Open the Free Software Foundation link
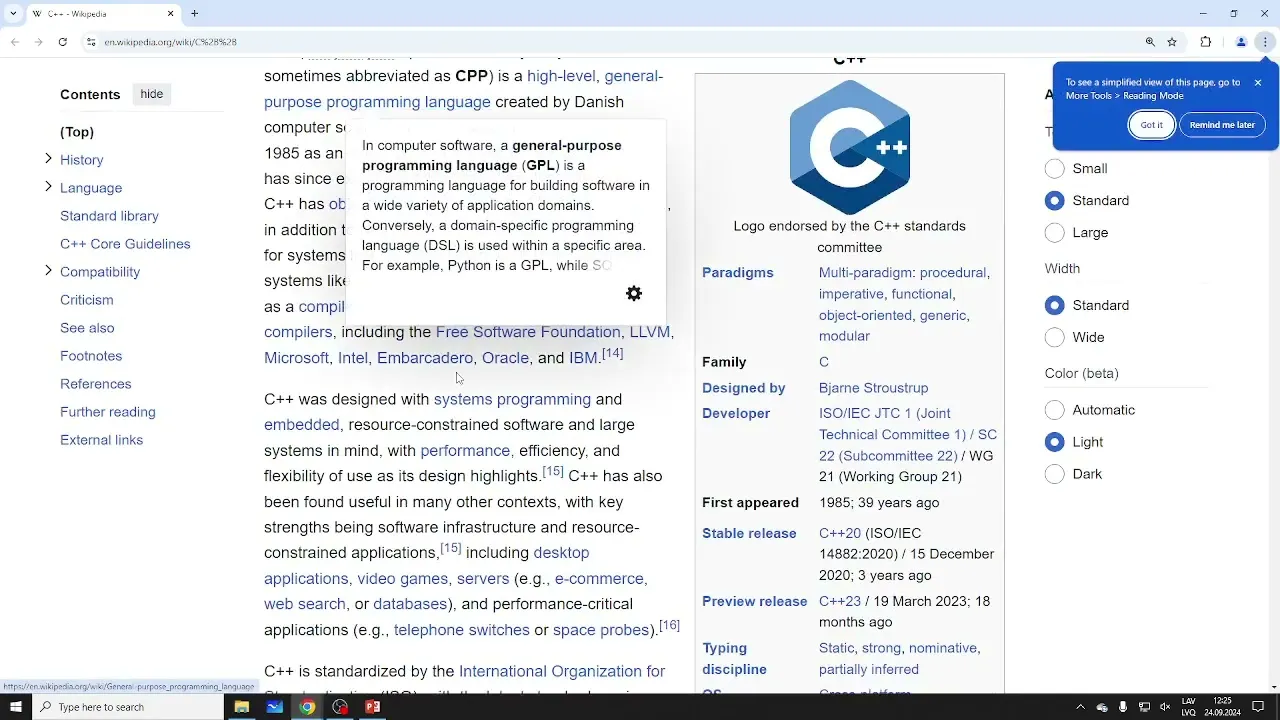The height and width of the screenshot is (720, 1280). (x=528, y=332)
